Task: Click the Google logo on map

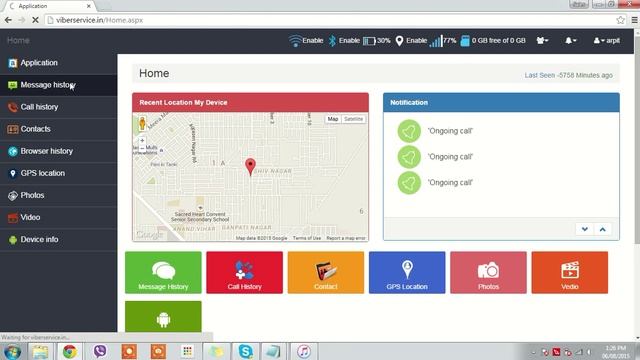Action: (149, 234)
